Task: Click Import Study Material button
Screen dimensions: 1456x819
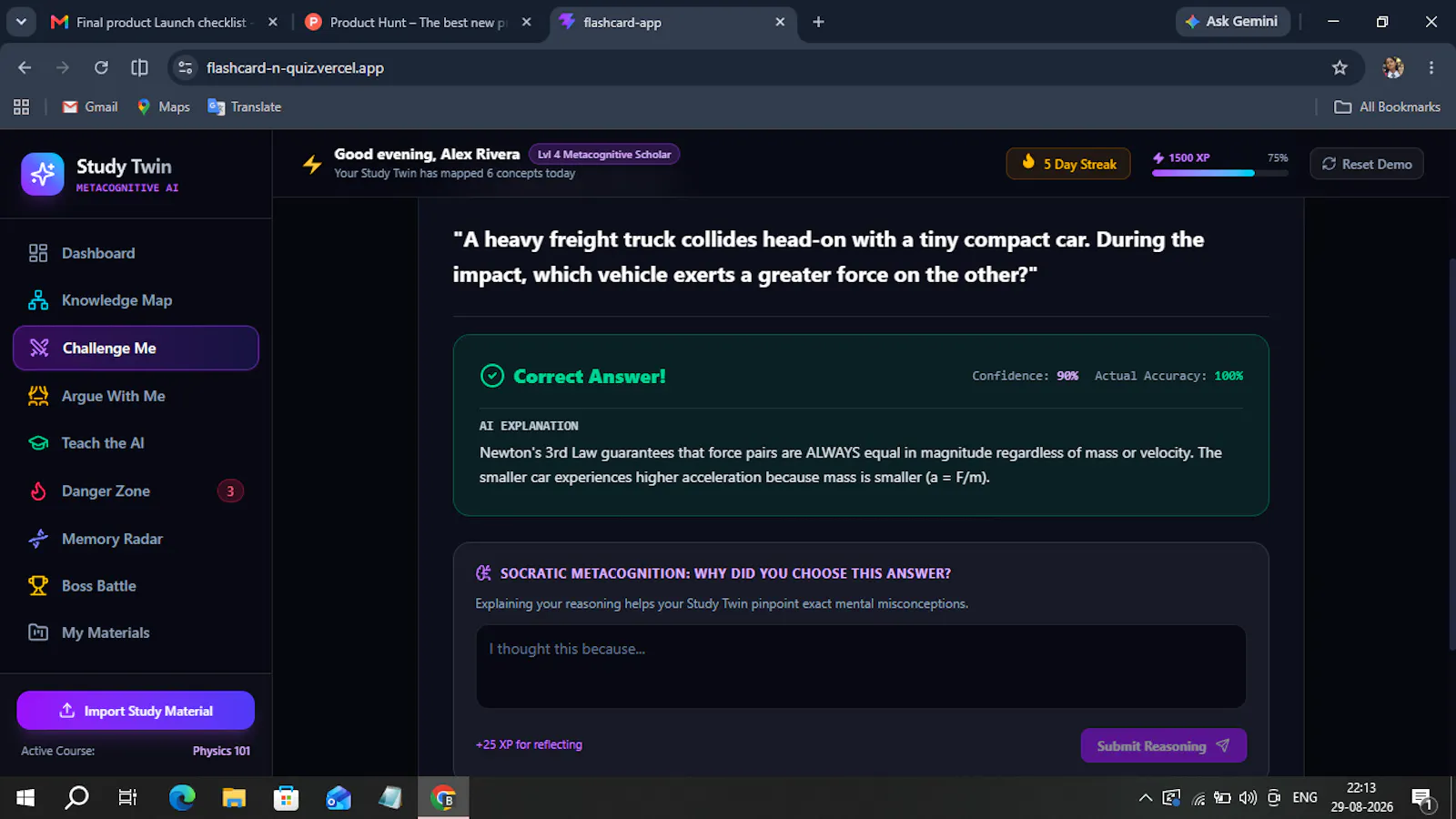Action: click(136, 711)
